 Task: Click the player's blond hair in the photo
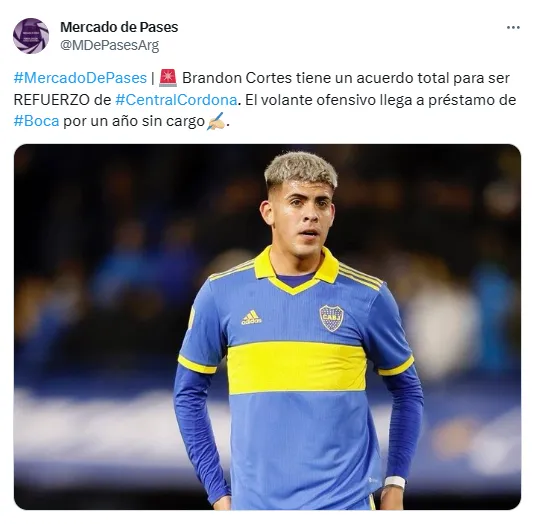click(301, 170)
